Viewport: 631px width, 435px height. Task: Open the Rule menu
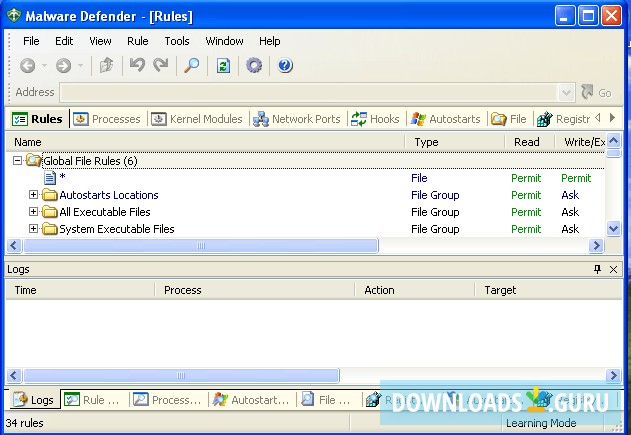[x=138, y=41]
